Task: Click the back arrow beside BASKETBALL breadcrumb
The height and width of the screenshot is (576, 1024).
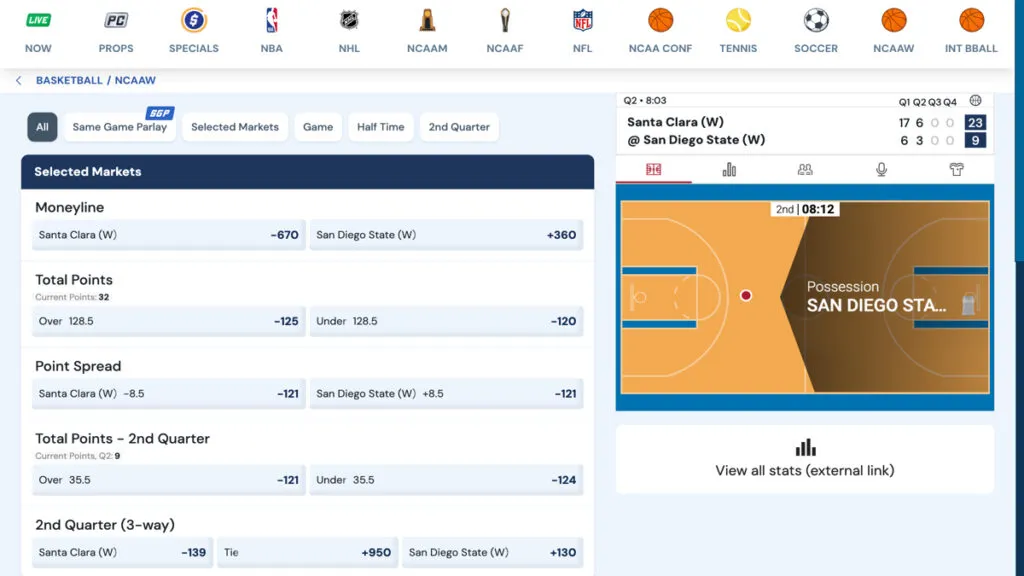Action: pyautogui.click(x=18, y=80)
